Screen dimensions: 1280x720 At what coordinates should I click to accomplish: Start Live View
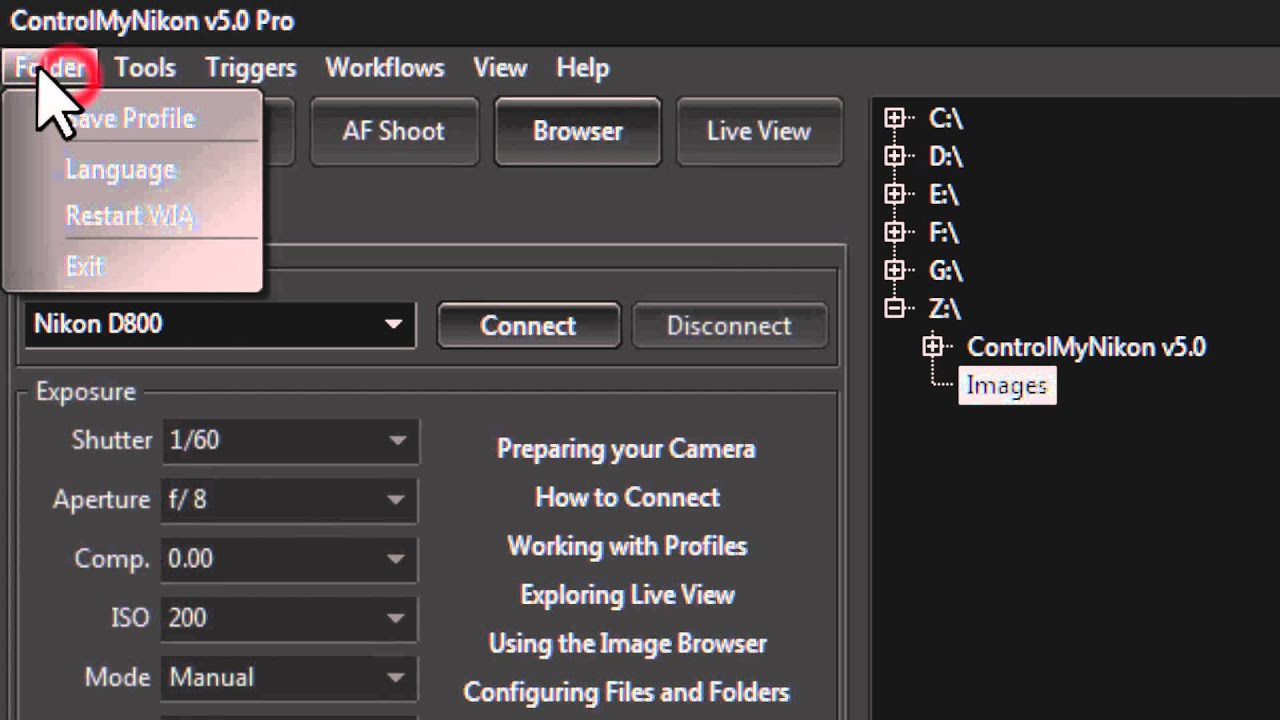(x=759, y=131)
